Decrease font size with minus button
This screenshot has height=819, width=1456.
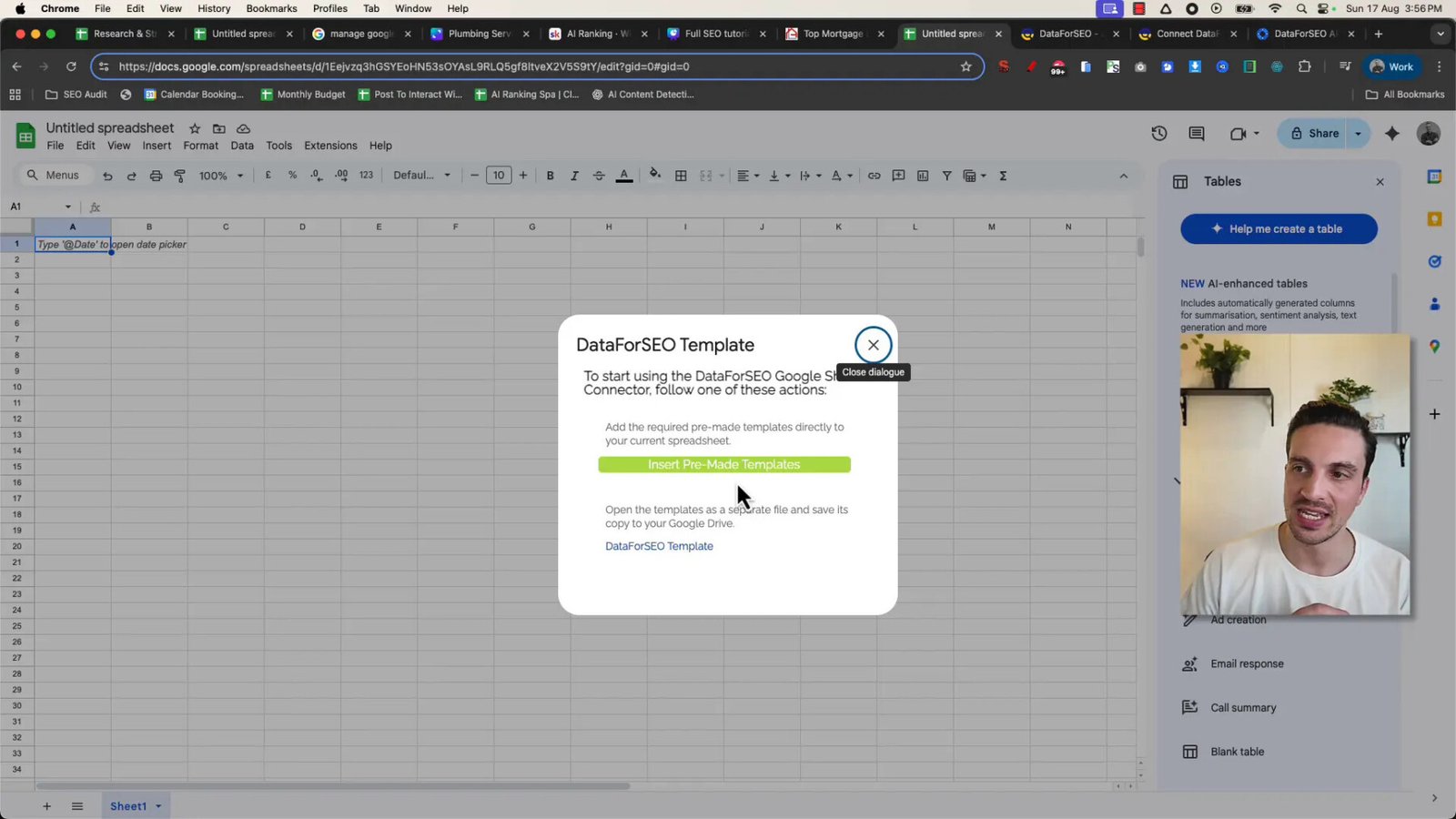(x=474, y=176)
